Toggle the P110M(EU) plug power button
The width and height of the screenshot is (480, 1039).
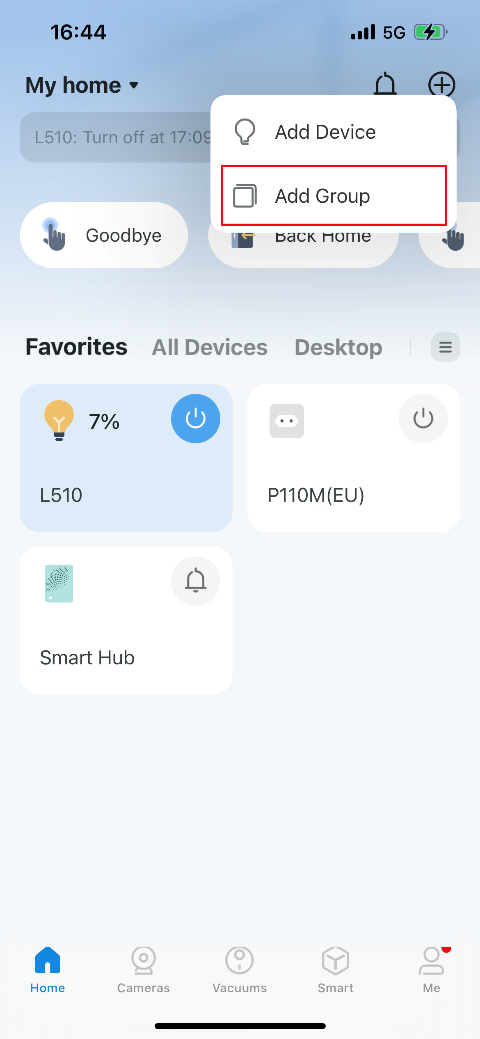[423, 419]
